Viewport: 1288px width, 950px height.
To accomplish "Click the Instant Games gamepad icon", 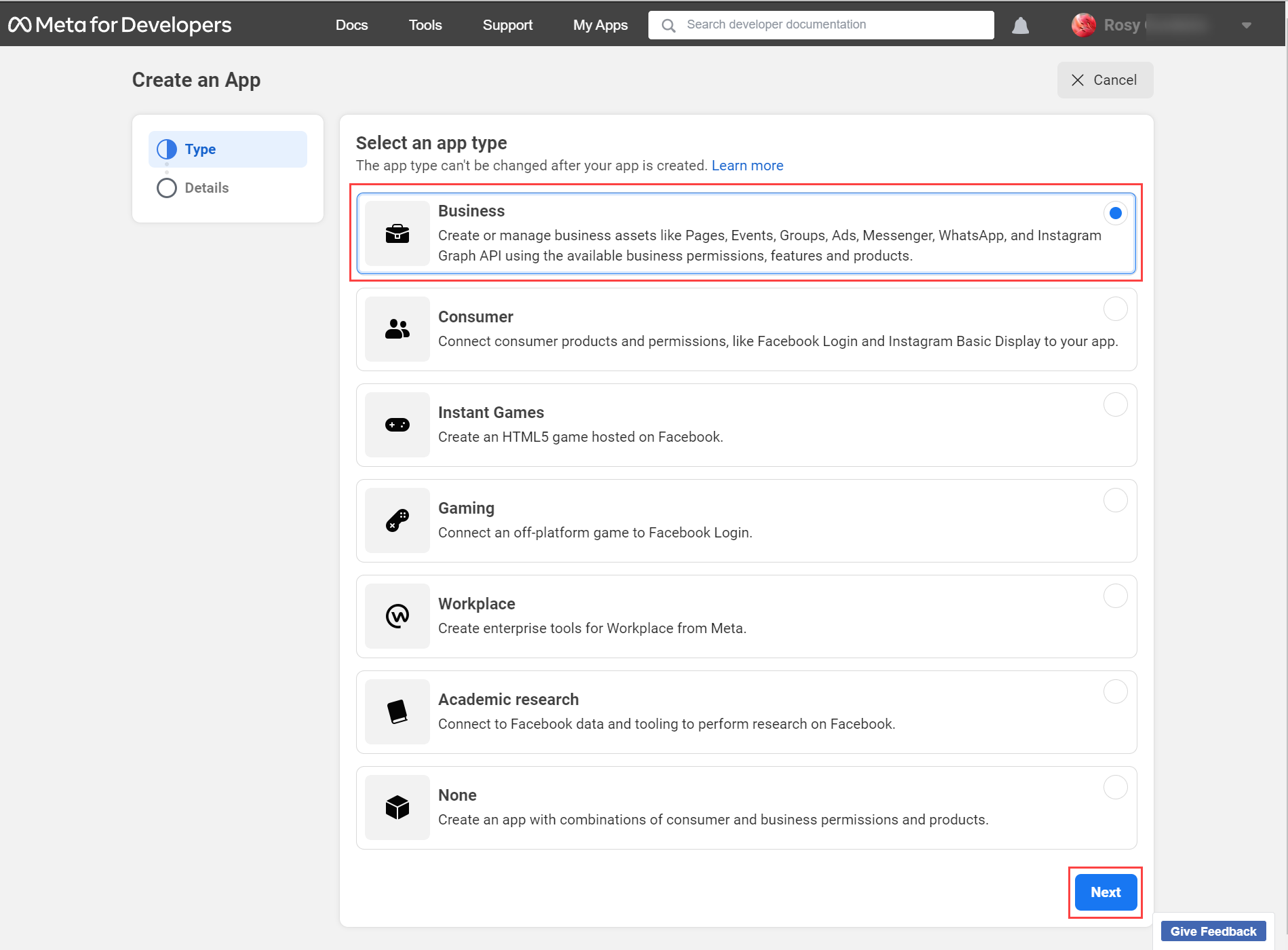I will point(397,425).
